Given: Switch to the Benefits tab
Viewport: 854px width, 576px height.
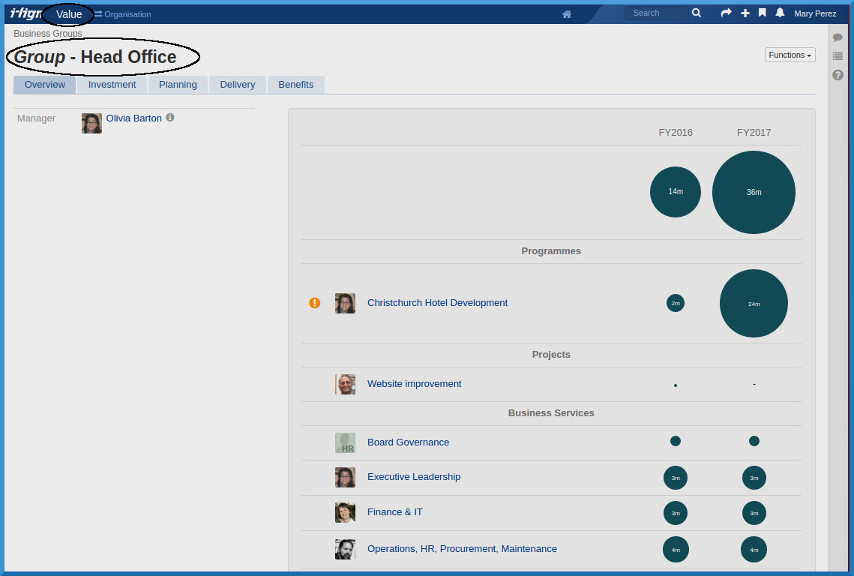Looking at the screenshot, I should pyautogui.click(x=296, y=85).
